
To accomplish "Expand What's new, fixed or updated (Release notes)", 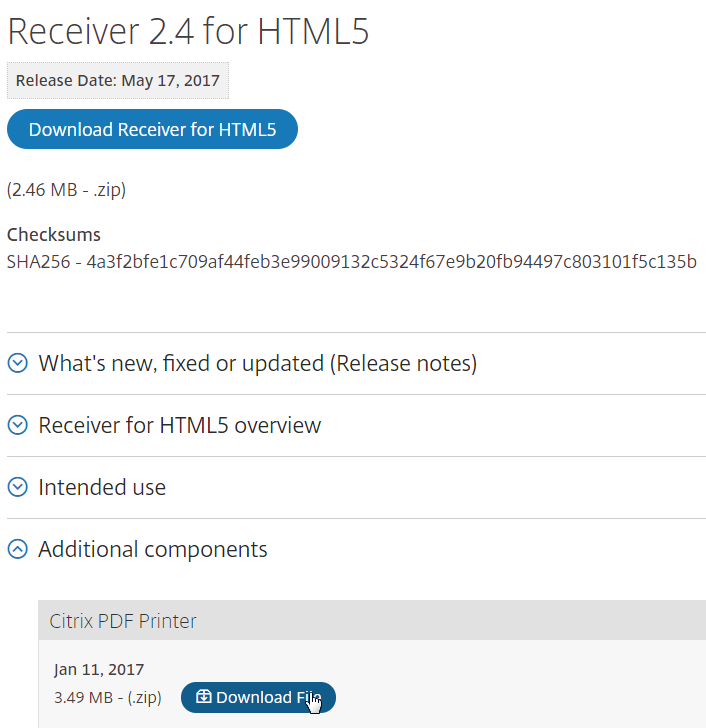I will (258, 363).
